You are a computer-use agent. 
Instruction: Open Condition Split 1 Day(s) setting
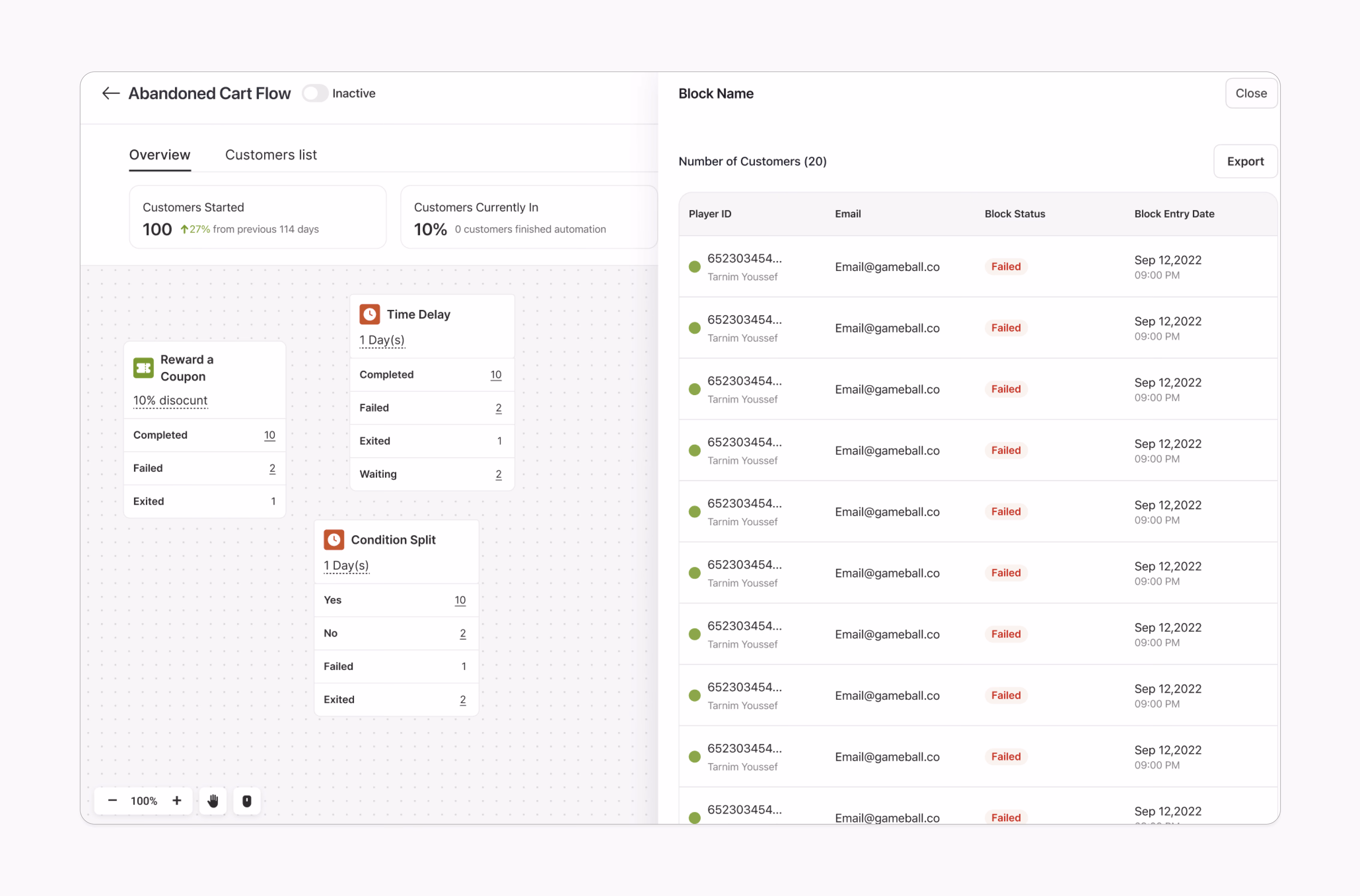point(346,566)
